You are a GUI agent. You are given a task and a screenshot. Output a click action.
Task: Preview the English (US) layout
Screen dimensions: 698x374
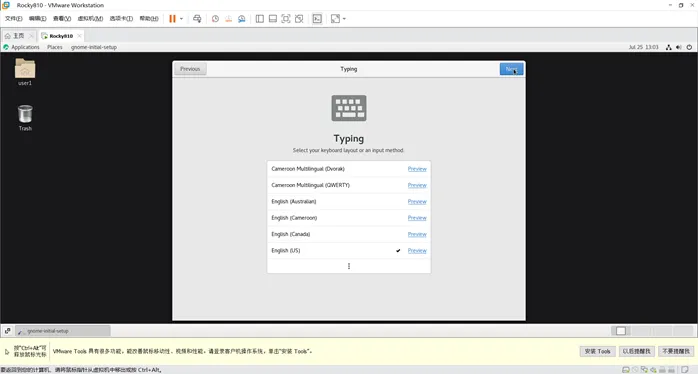[417, 251]
